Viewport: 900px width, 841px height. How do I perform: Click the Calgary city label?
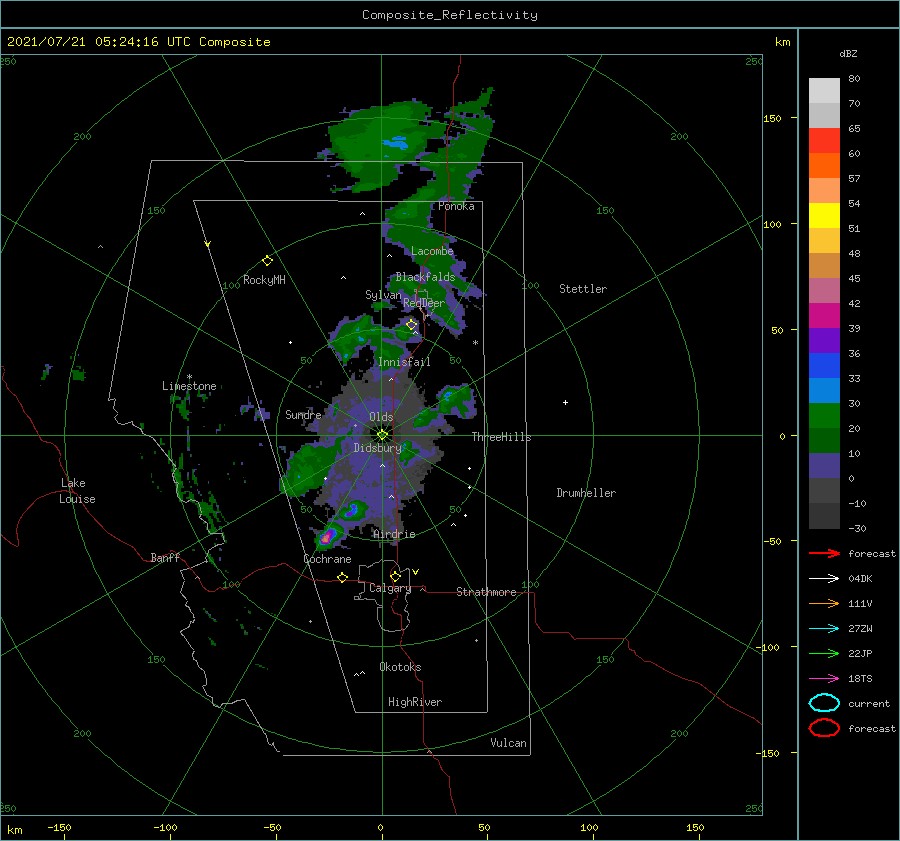pos(390,588)
